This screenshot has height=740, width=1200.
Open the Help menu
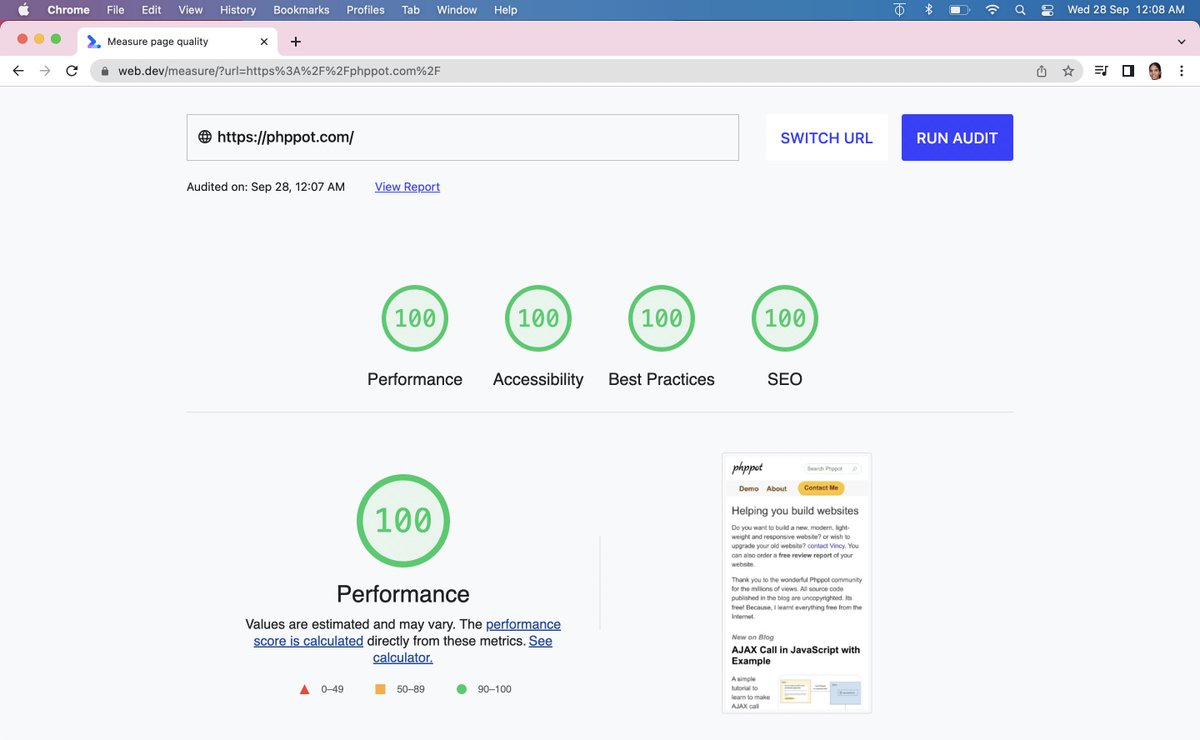(506, 10)
